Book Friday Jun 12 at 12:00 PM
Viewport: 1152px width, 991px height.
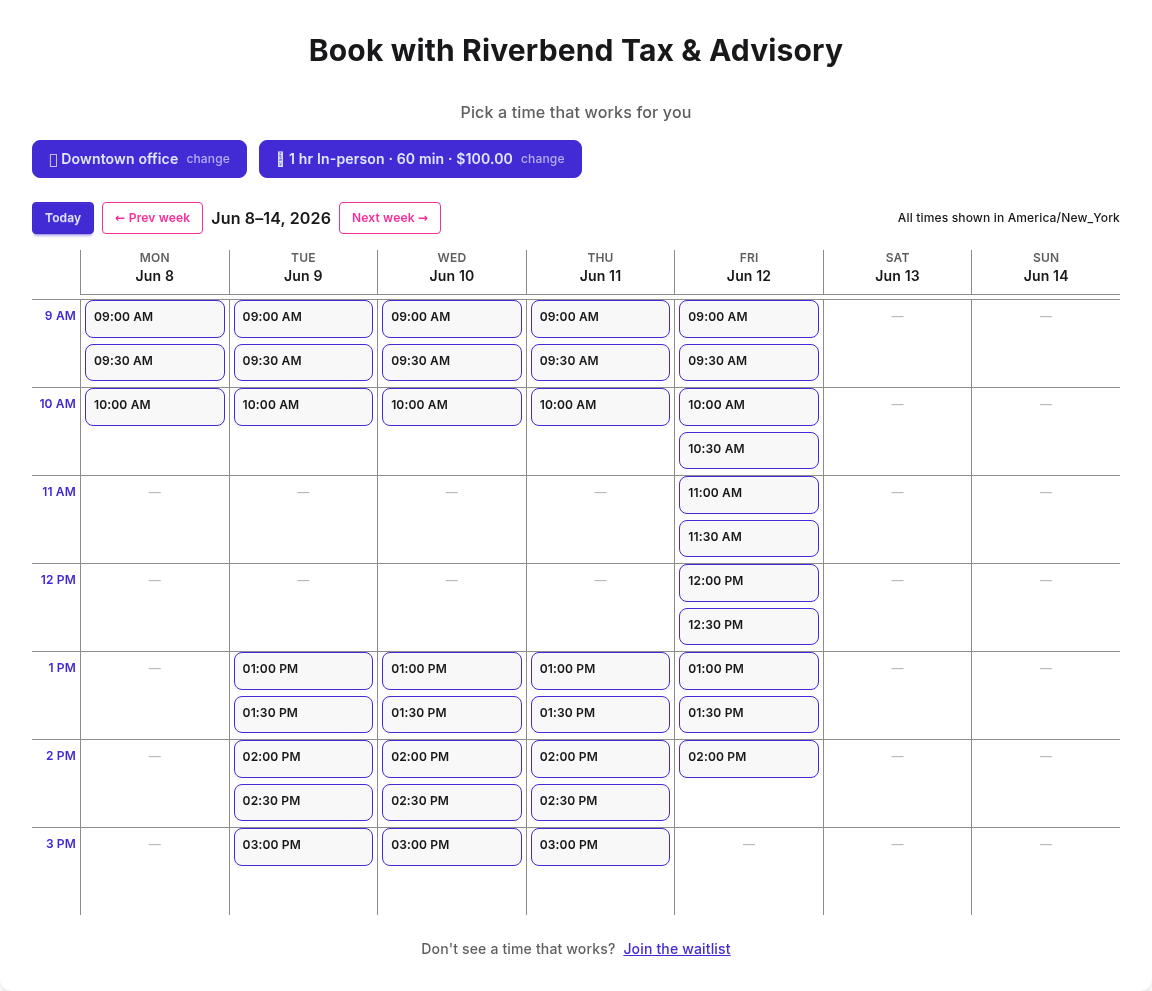[x=749, y=583]
